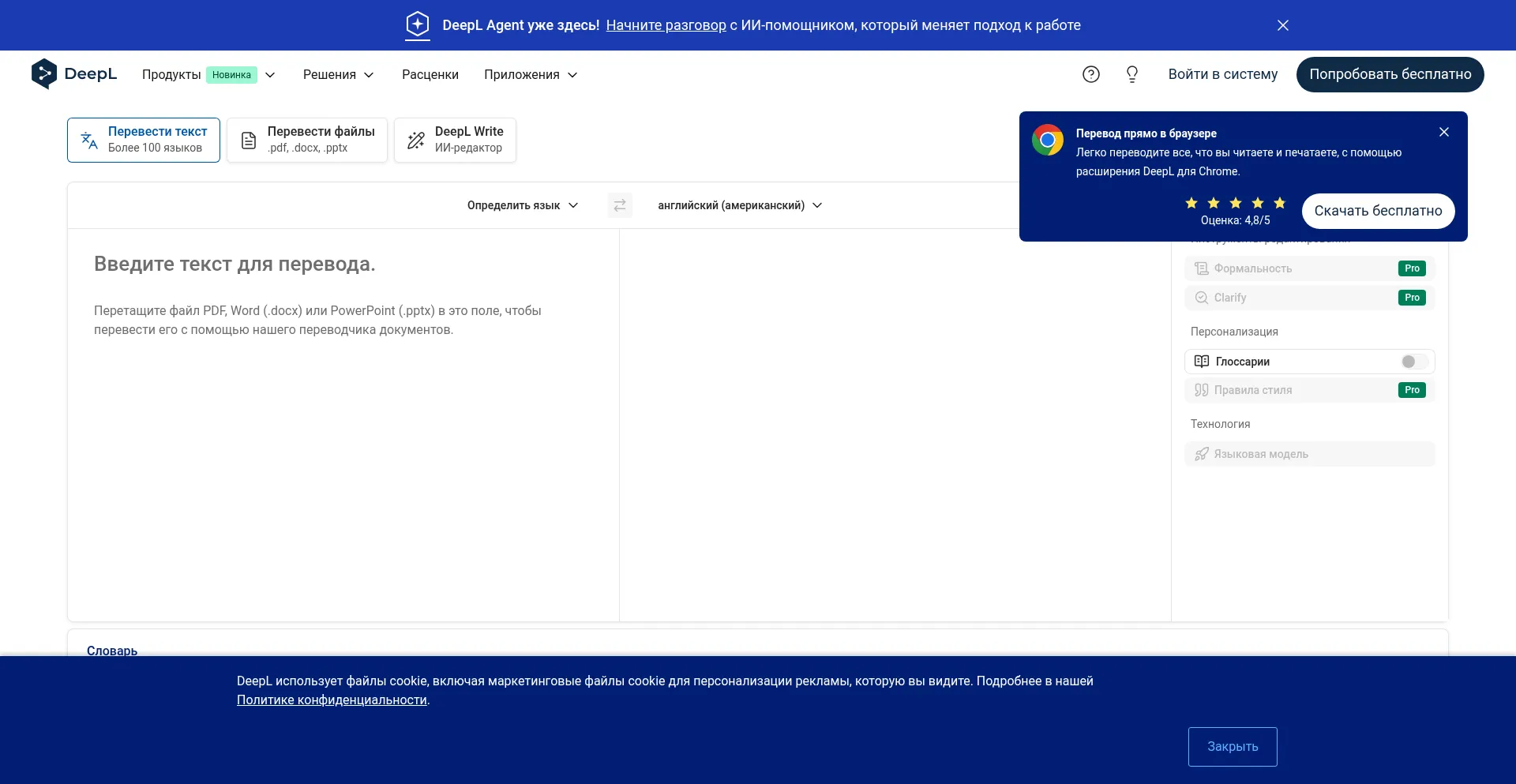Viewport: 1516px width, 784px height.
Task: Click the lightbulb tips icon
Action: pyautogui.click(x=1131, y=74)
